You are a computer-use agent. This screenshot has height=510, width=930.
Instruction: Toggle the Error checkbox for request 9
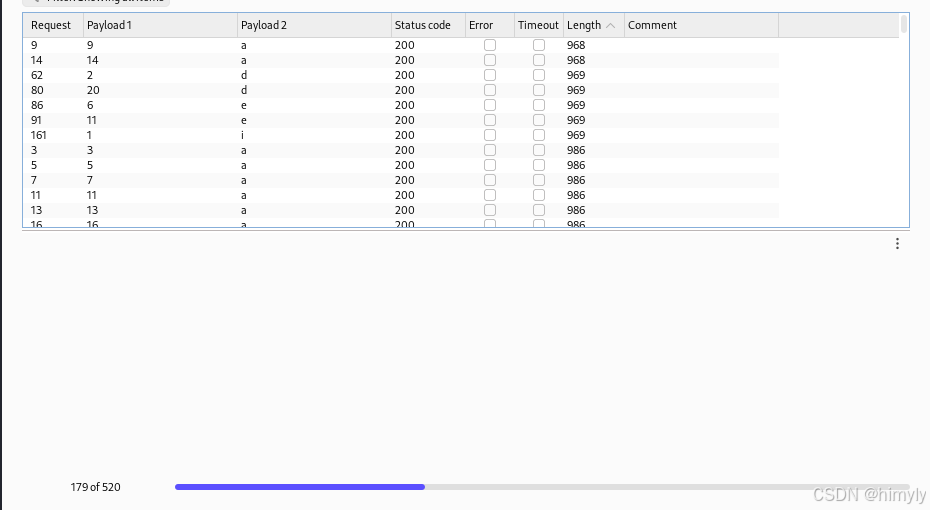tap(490, 45)
